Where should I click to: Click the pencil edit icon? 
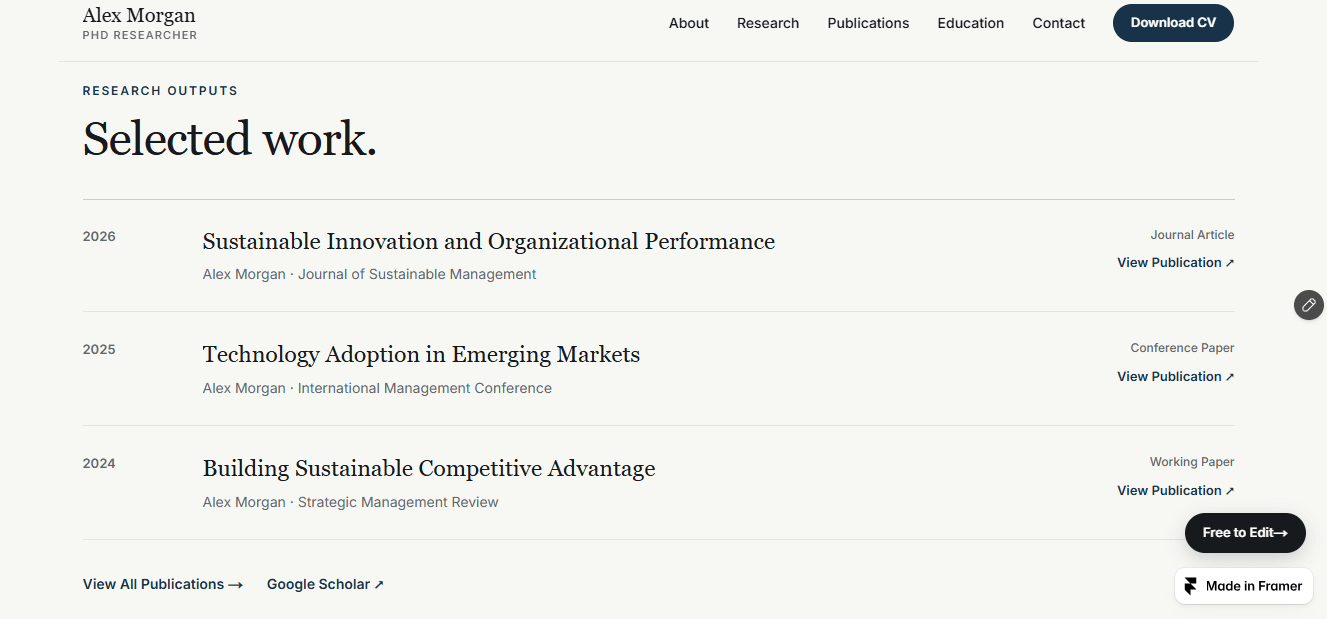(x=1309, y=305)
